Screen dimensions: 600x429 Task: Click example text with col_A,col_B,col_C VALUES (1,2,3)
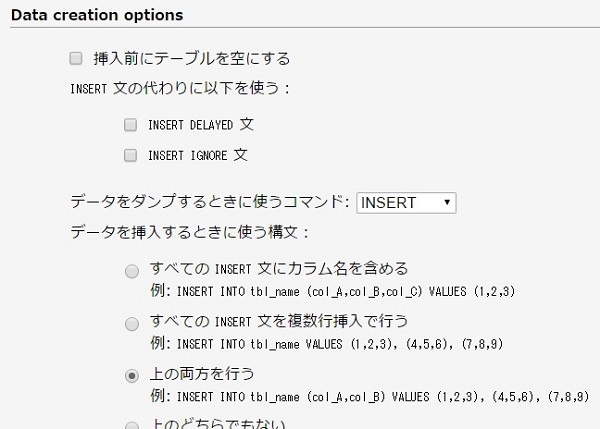[338, 290]
